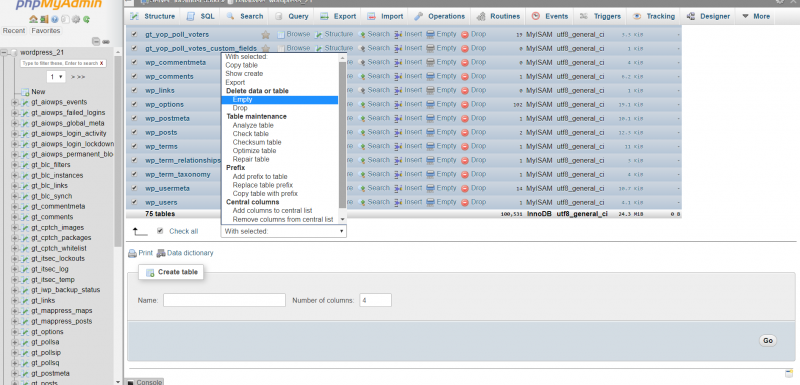This screenshot has height=385, width=800.
Task: Click Search icon in wp_commentmeta row
Action: tap(362, 62)
